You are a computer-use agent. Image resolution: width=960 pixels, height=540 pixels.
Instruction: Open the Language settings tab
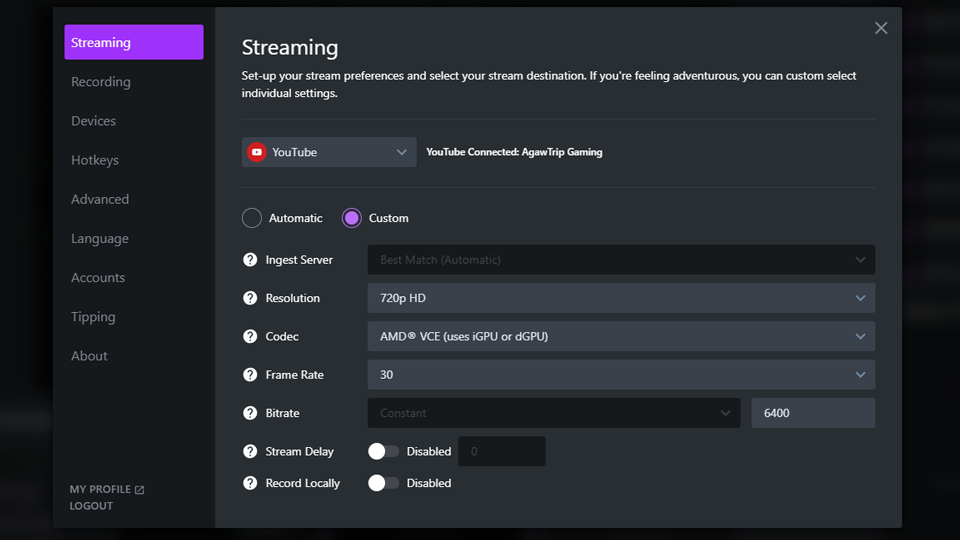[x=100, y=238]
